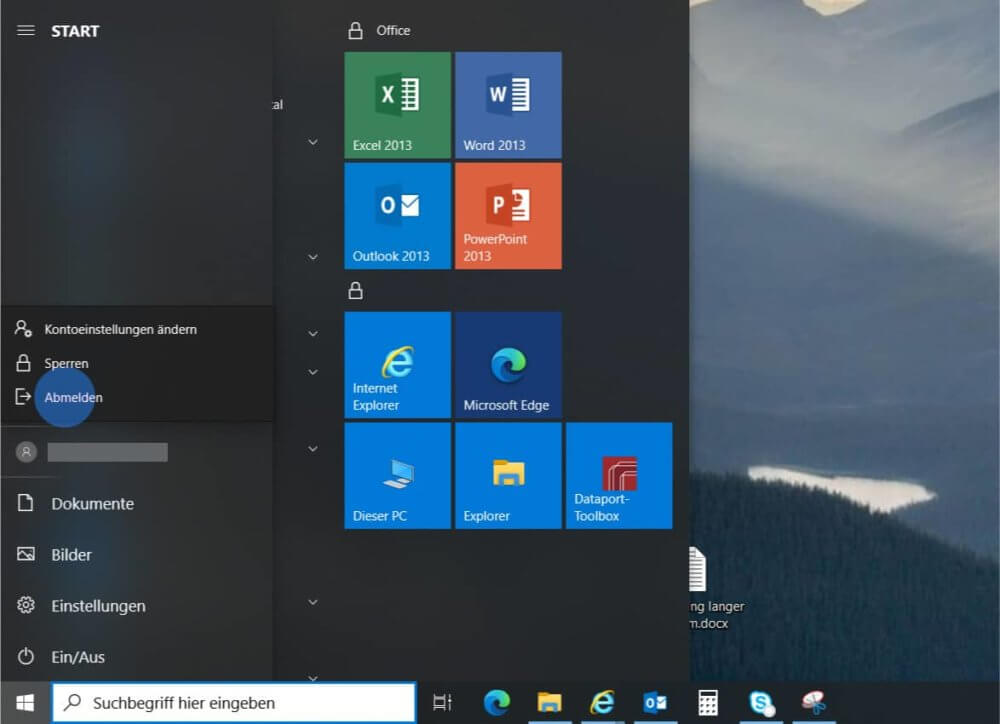1000x724 pixels.
Task: Click the user account avatar
Action: click(x=26, y=452)
